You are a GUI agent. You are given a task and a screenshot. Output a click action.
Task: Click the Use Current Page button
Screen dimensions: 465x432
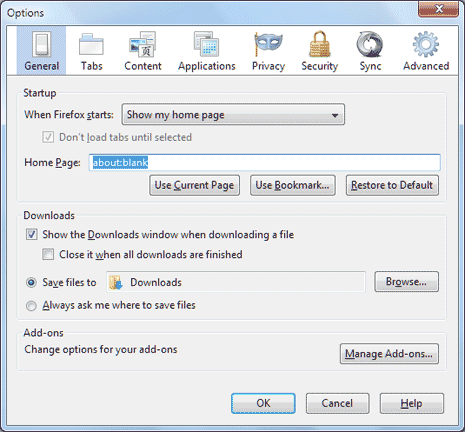pos(194,185)
